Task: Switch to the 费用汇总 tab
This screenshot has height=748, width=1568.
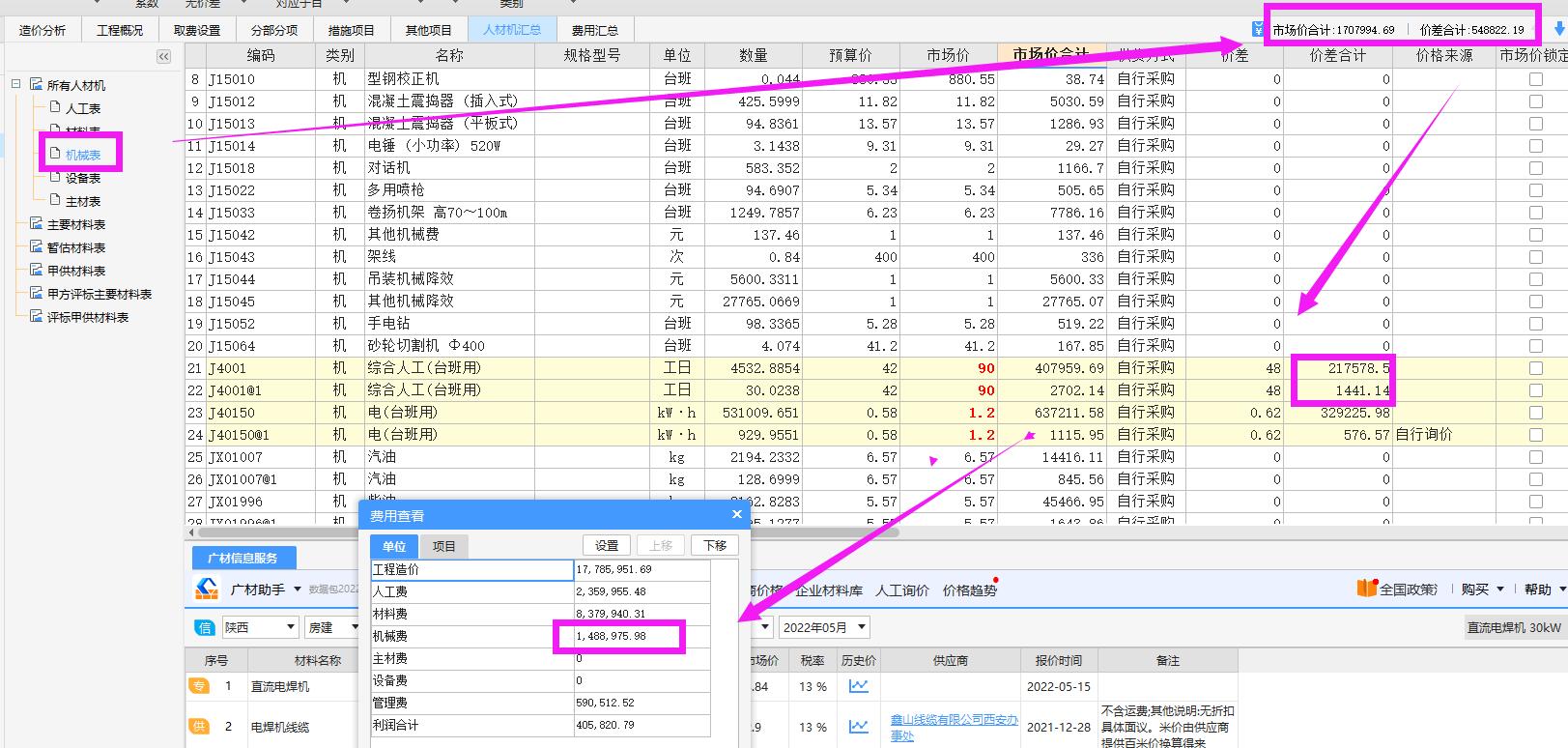Action: (595, 30)
